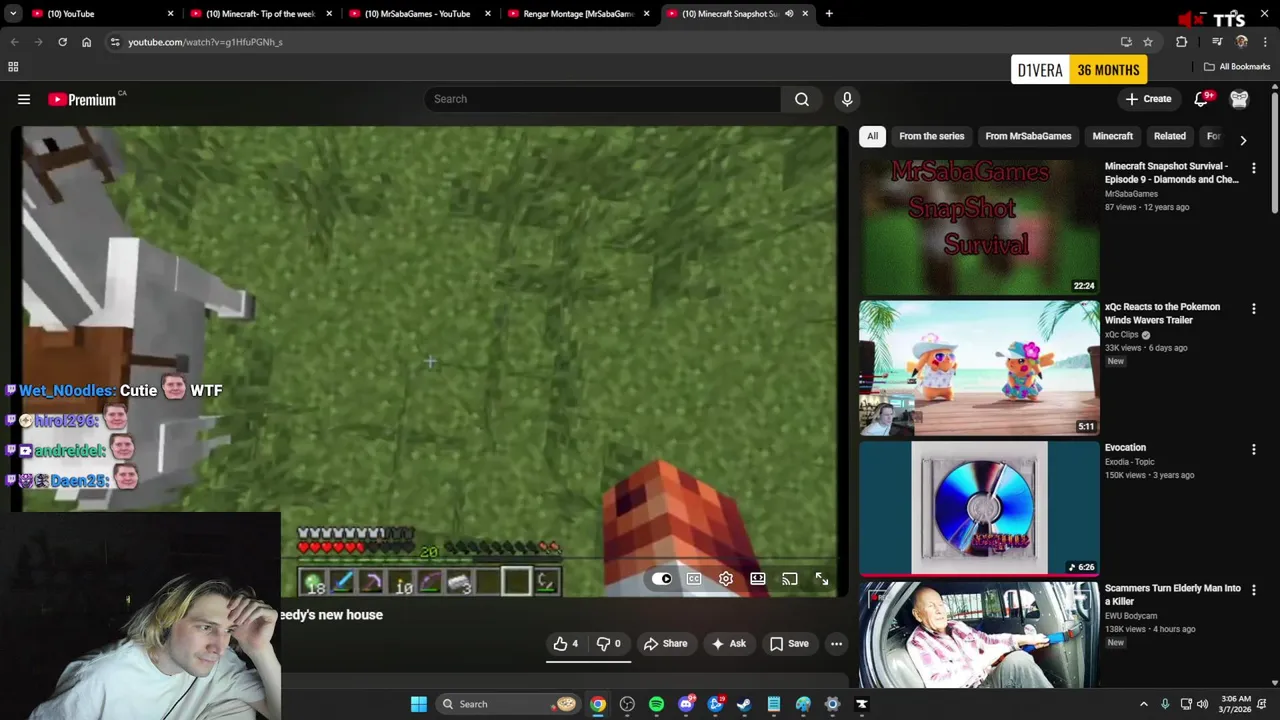
Task: Open the YouTube guide hamburger menu
Action: click(x=24, y=99)
